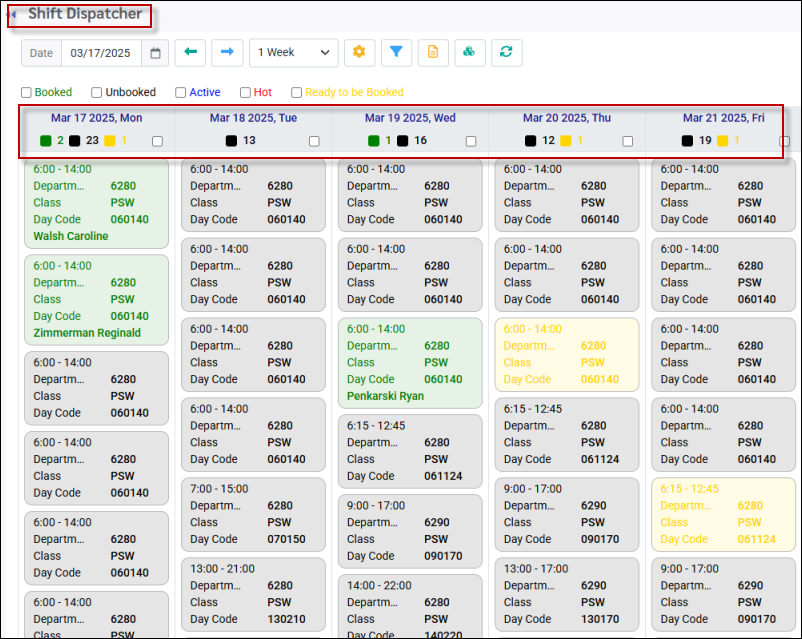Select Thursday's 6:15 - 12:45 shift card
This screenshot has height=639, width=802.
(x=567, y=434)
